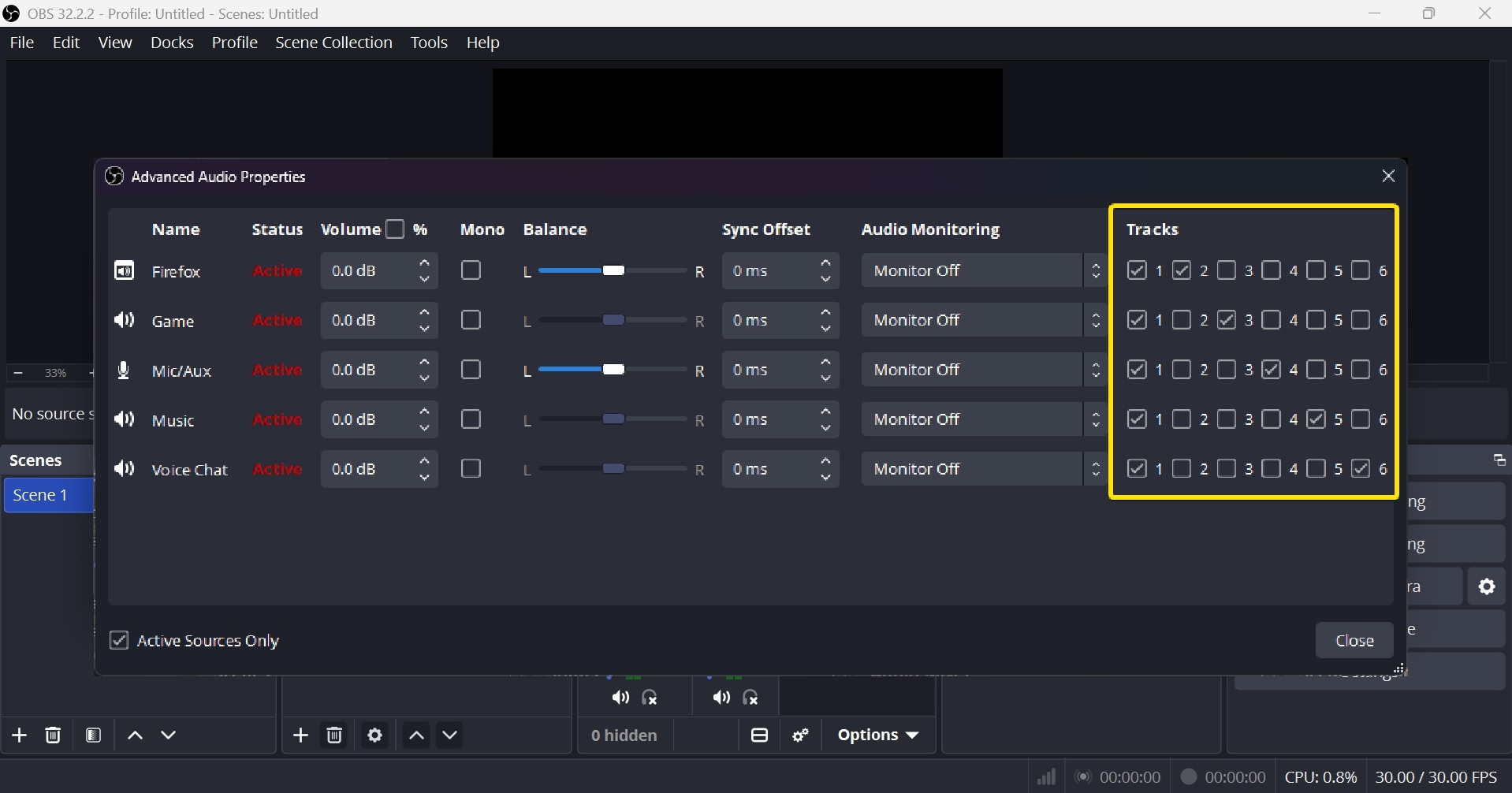The height and width of the screenshot is (793, 1512).
Task: Select Scene 1 in Scenes list
Action: click(48, 496)
